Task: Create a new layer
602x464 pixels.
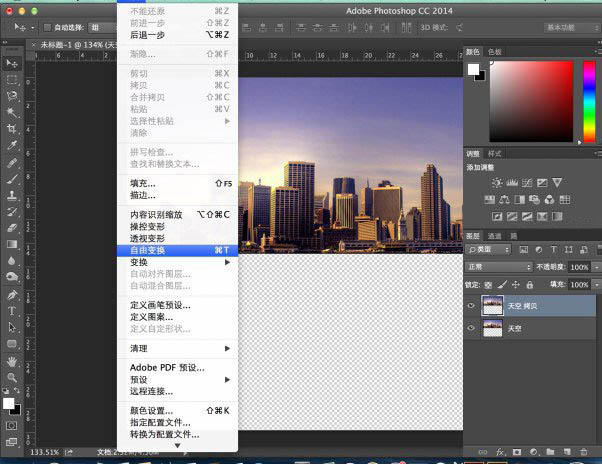Action: [567, 452]
